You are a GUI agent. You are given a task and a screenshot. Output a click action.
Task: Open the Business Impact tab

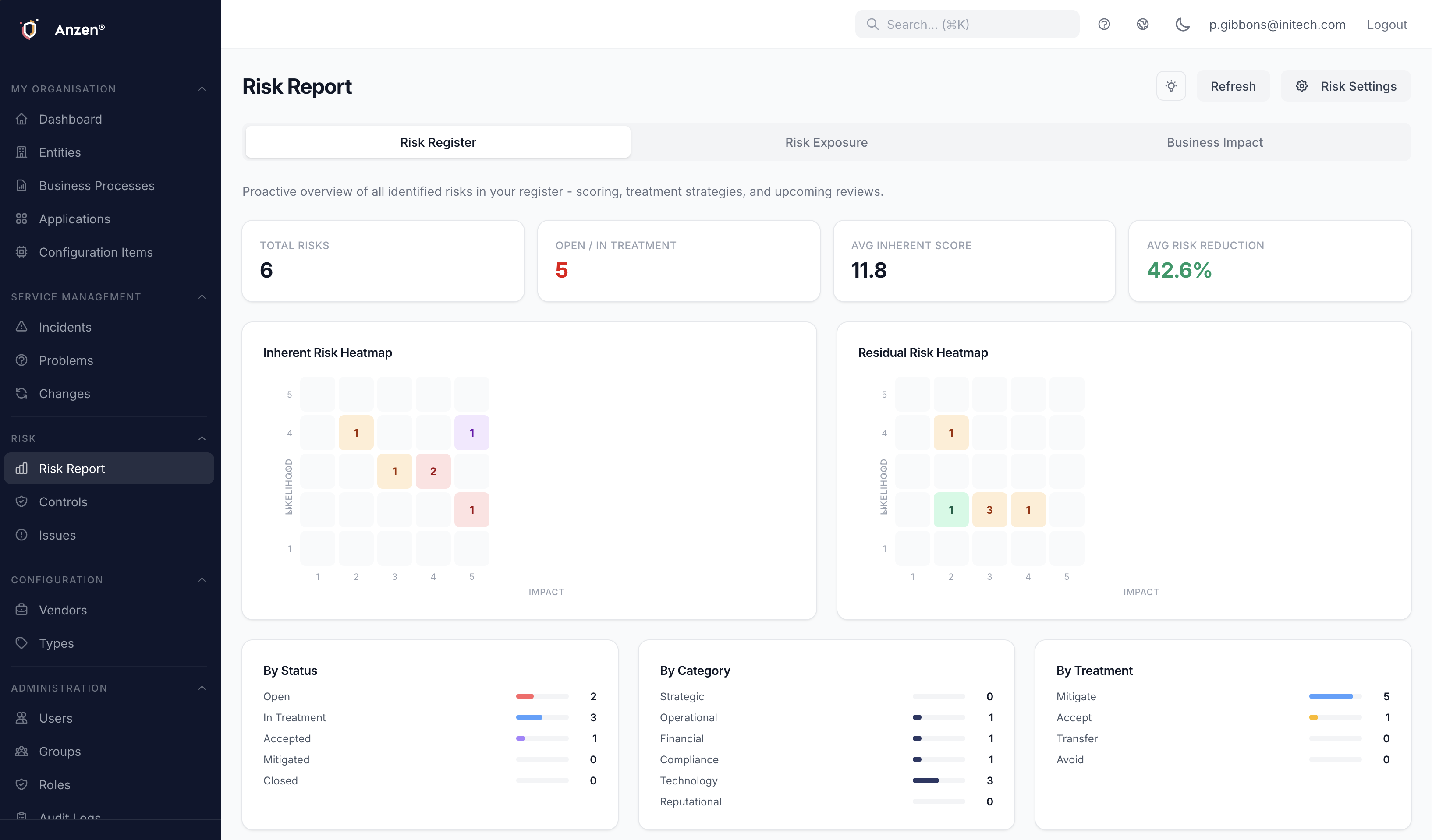point(1214,142)
